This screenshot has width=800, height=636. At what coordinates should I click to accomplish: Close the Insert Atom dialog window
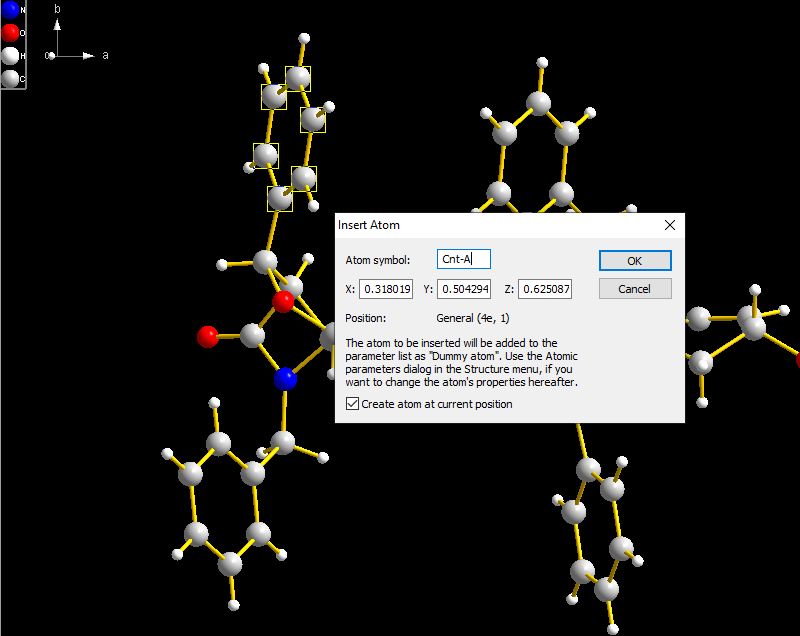pos(669,225)
